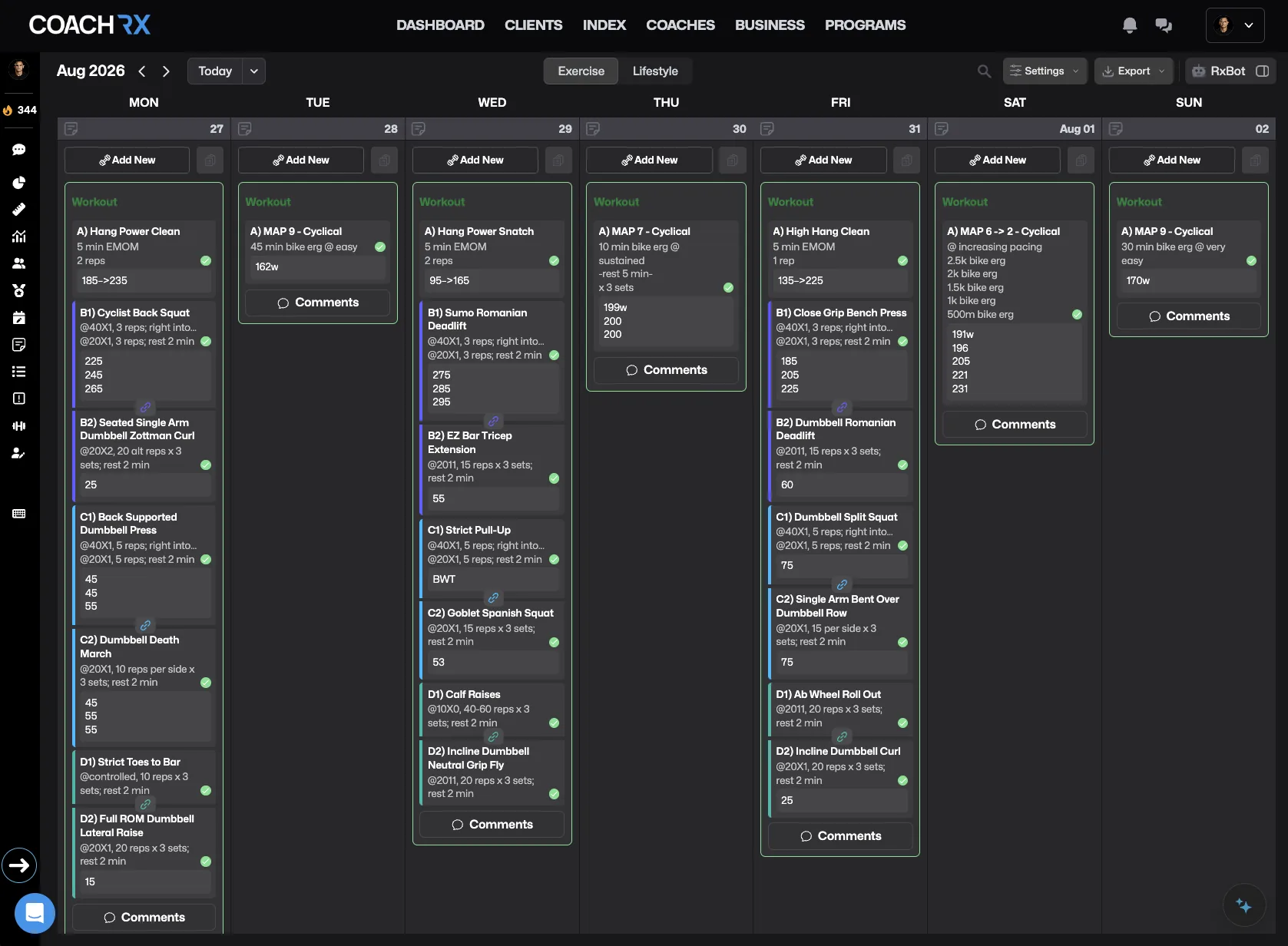Open the people group icon in left sidebar
Viewport: 1288px width, 946px height.
click(19, 263)
